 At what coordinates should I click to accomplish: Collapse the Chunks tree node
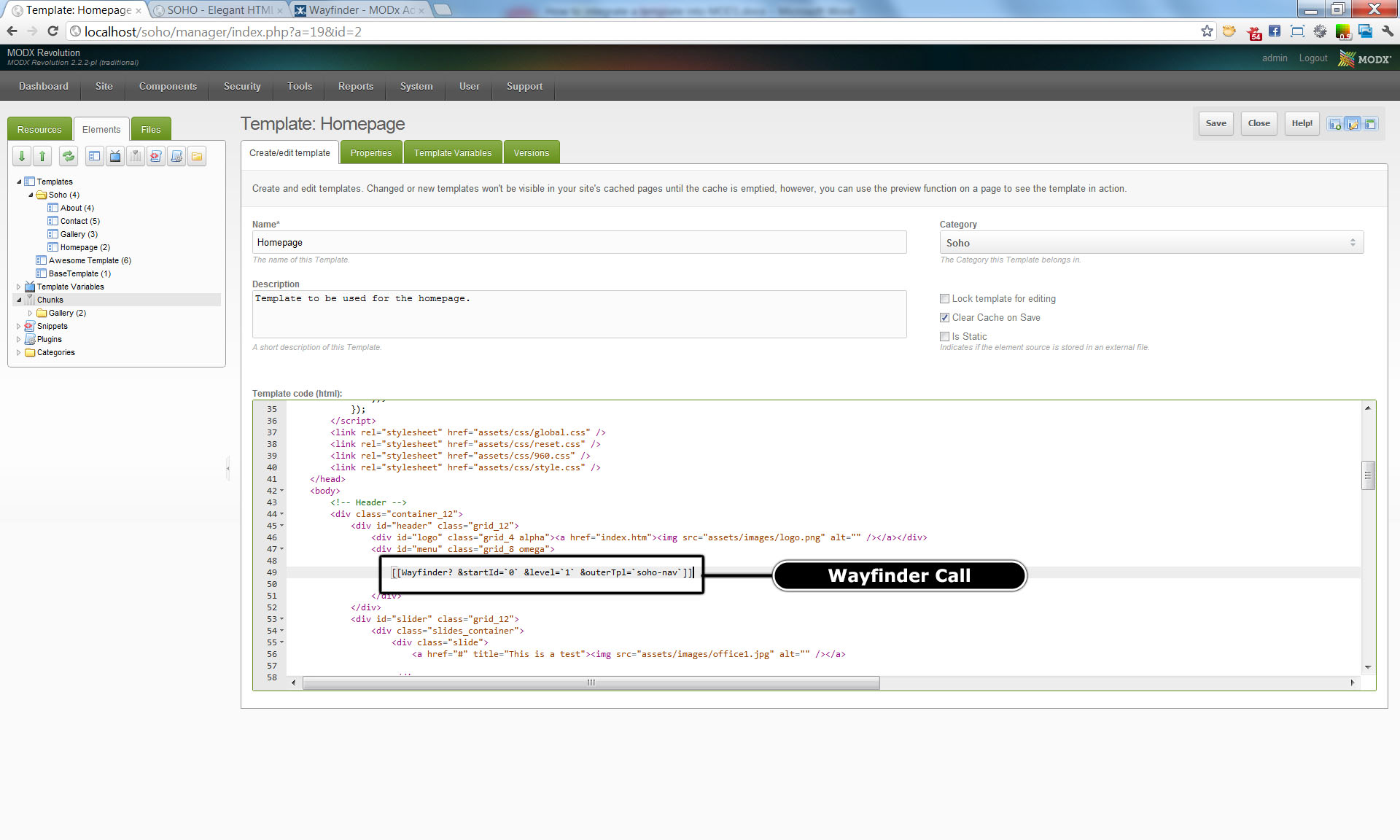tap(19, 300)
